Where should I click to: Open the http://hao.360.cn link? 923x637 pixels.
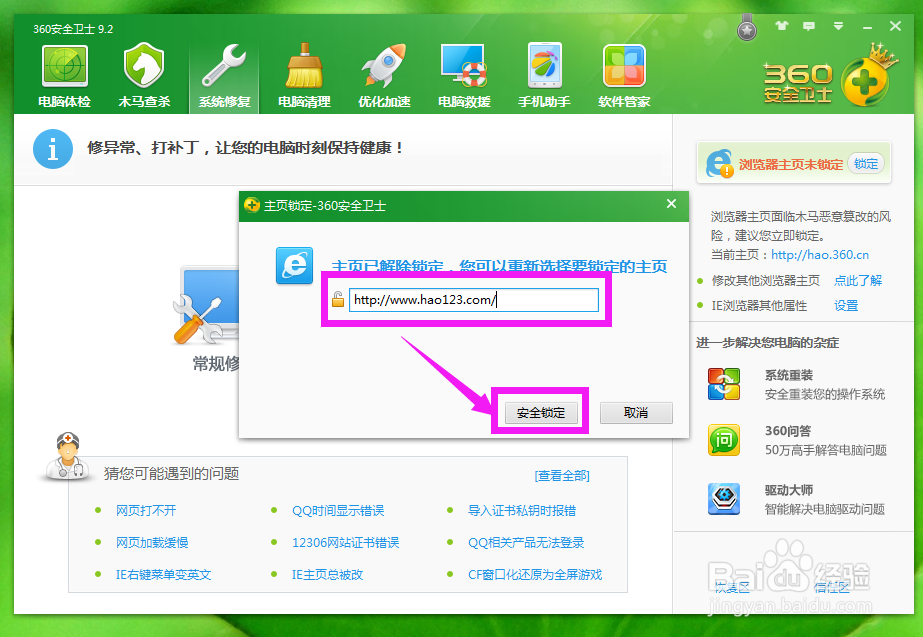click(820, 255)
